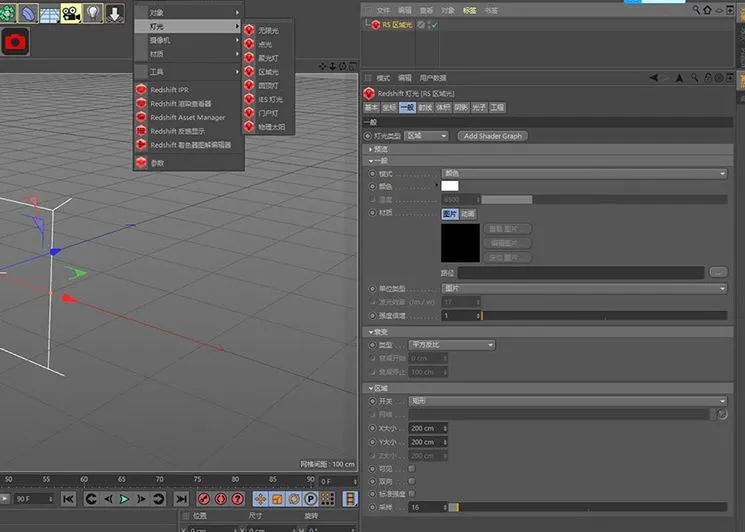Tick the 标准强度 checkbox
The image size is (745, 532).
pyautogui.click(x=411, y=494)
